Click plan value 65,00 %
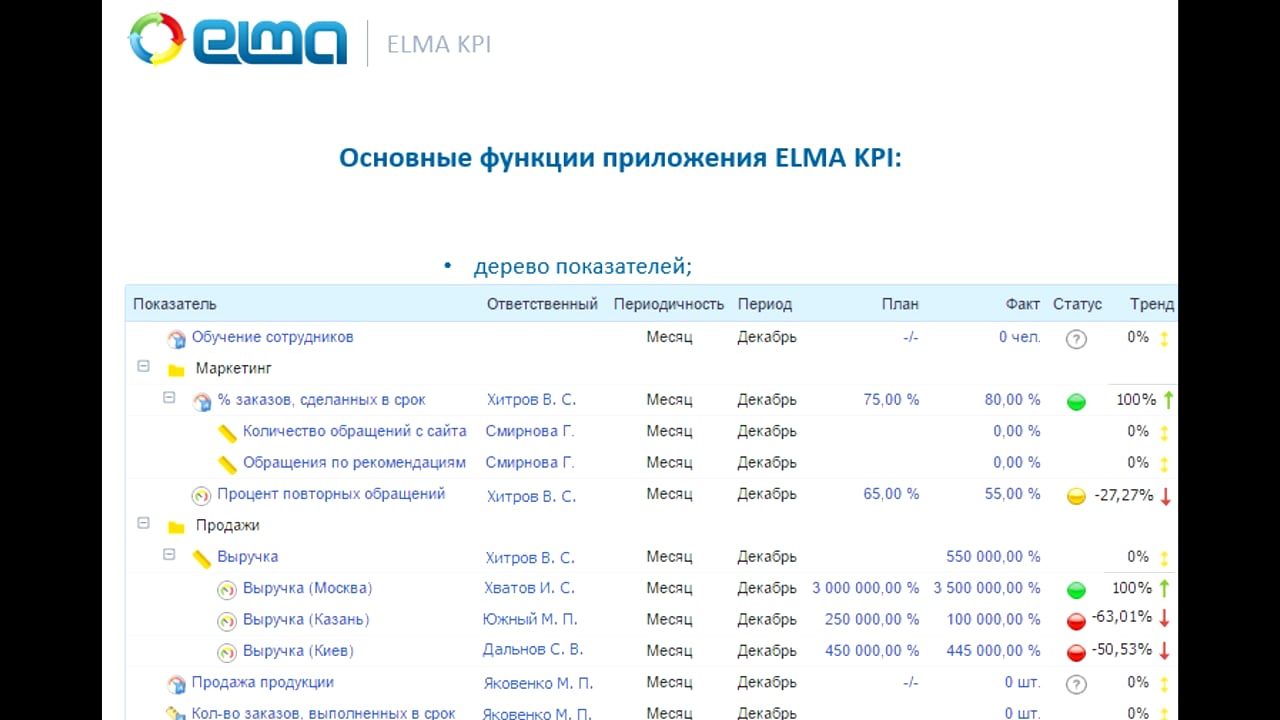 (x=891, y=494)
